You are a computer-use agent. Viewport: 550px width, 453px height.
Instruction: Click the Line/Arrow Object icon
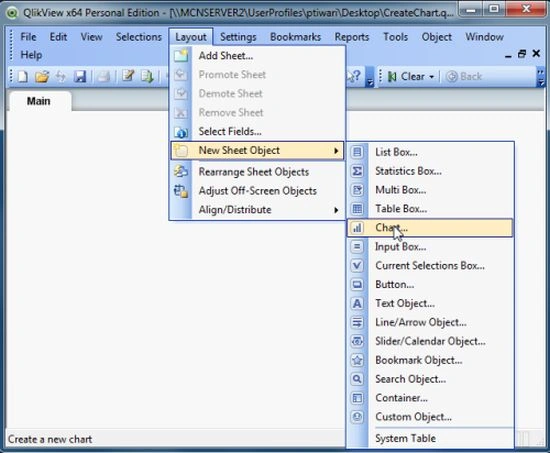point(357,322)
